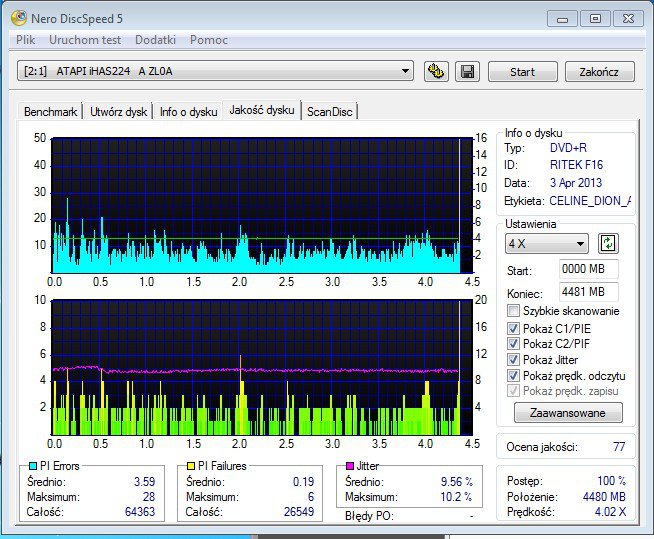This screenshot has width=654, height=539.
Task: Maximize the Nero DiscSpeed window
Action: pyautogui.click(x=595, y=19)
